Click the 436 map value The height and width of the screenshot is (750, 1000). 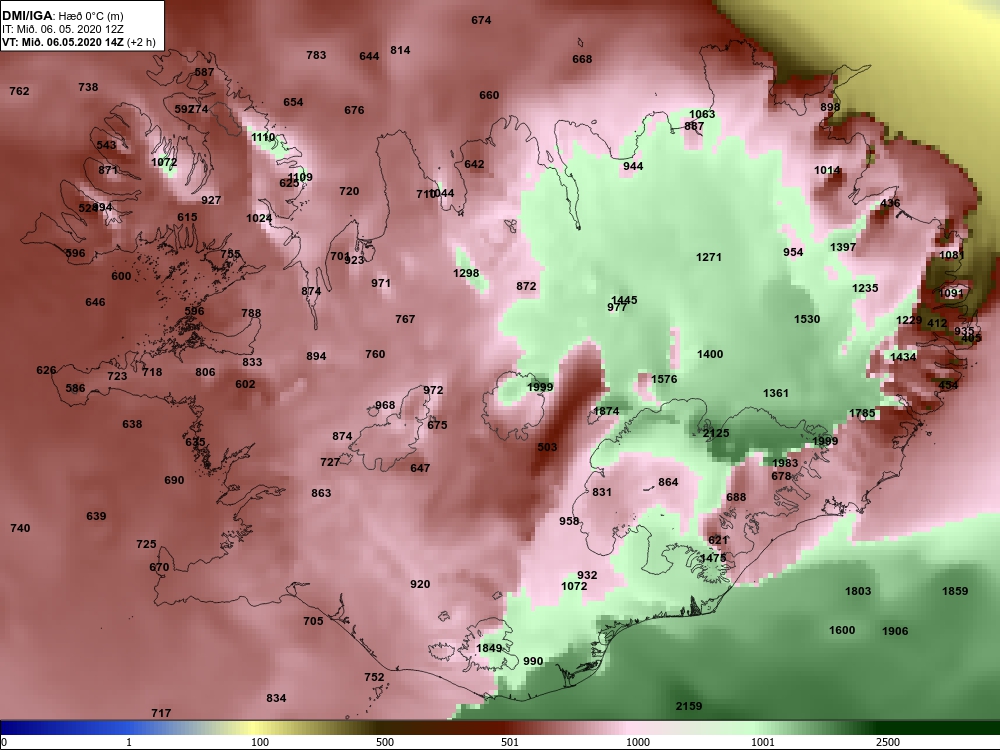[x=890, y=203]
